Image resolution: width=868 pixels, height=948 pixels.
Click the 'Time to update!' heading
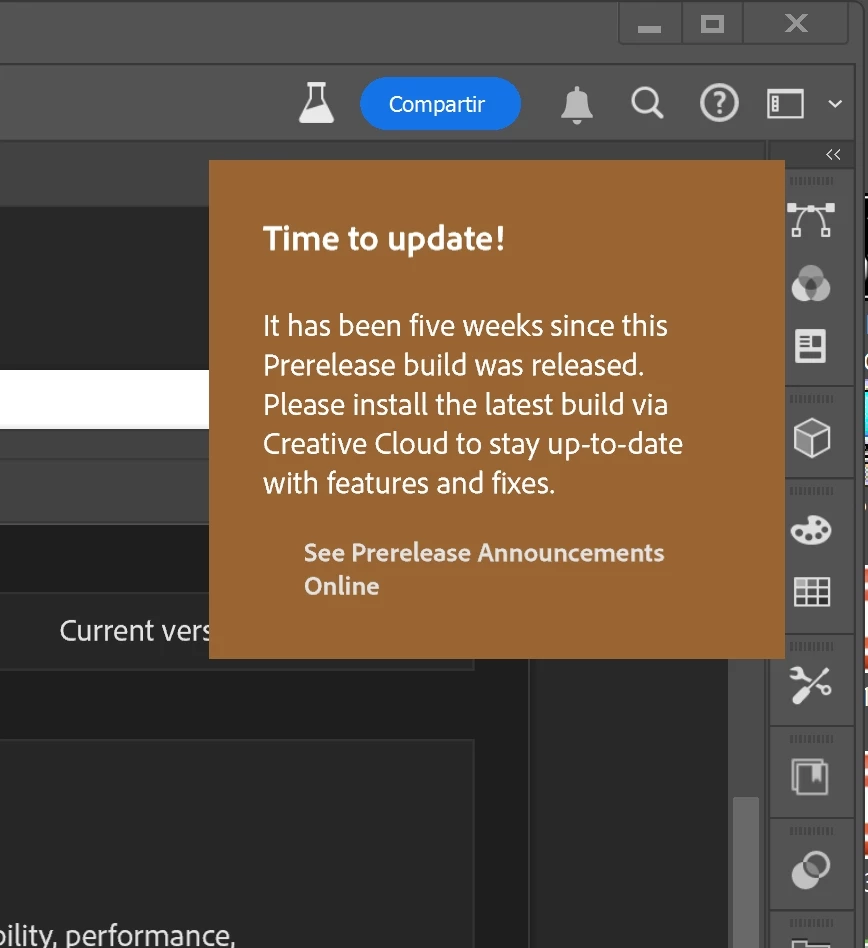pyautogui.click(x=383, y=239)
